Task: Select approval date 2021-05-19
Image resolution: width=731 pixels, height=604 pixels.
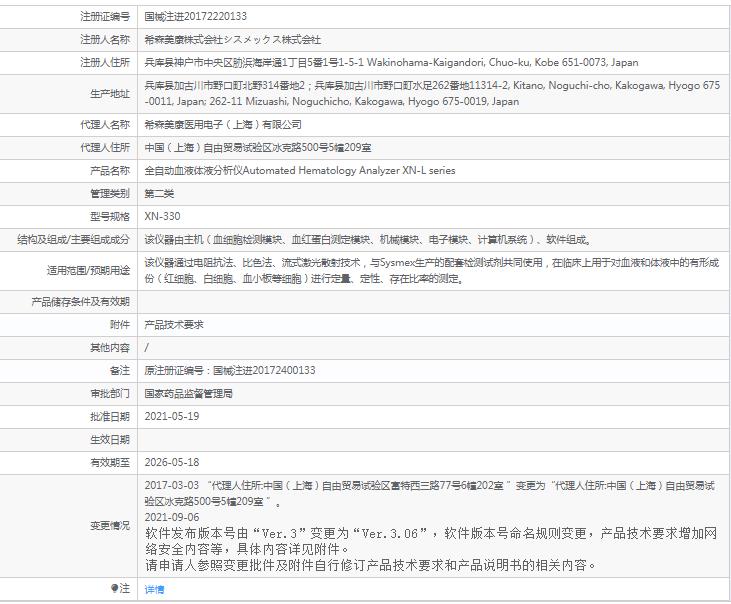Action: coord(172,417)
